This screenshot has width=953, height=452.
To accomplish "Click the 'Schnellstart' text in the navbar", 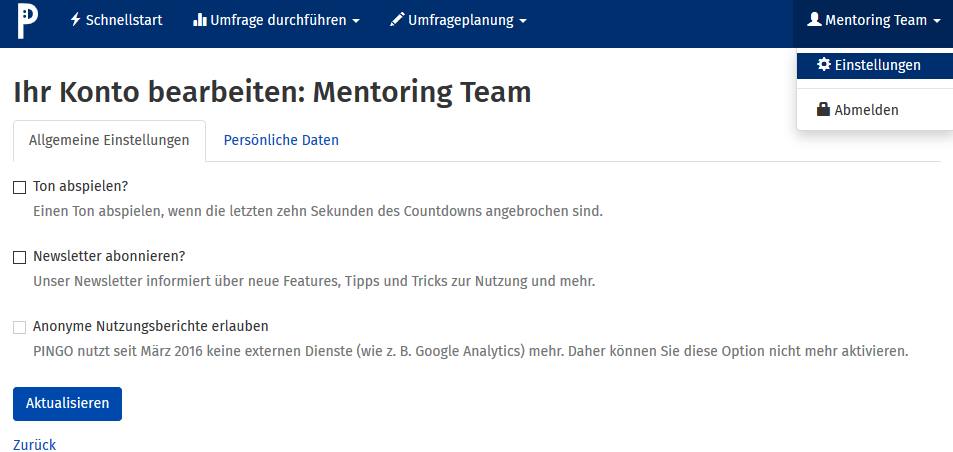I will 124,20.
